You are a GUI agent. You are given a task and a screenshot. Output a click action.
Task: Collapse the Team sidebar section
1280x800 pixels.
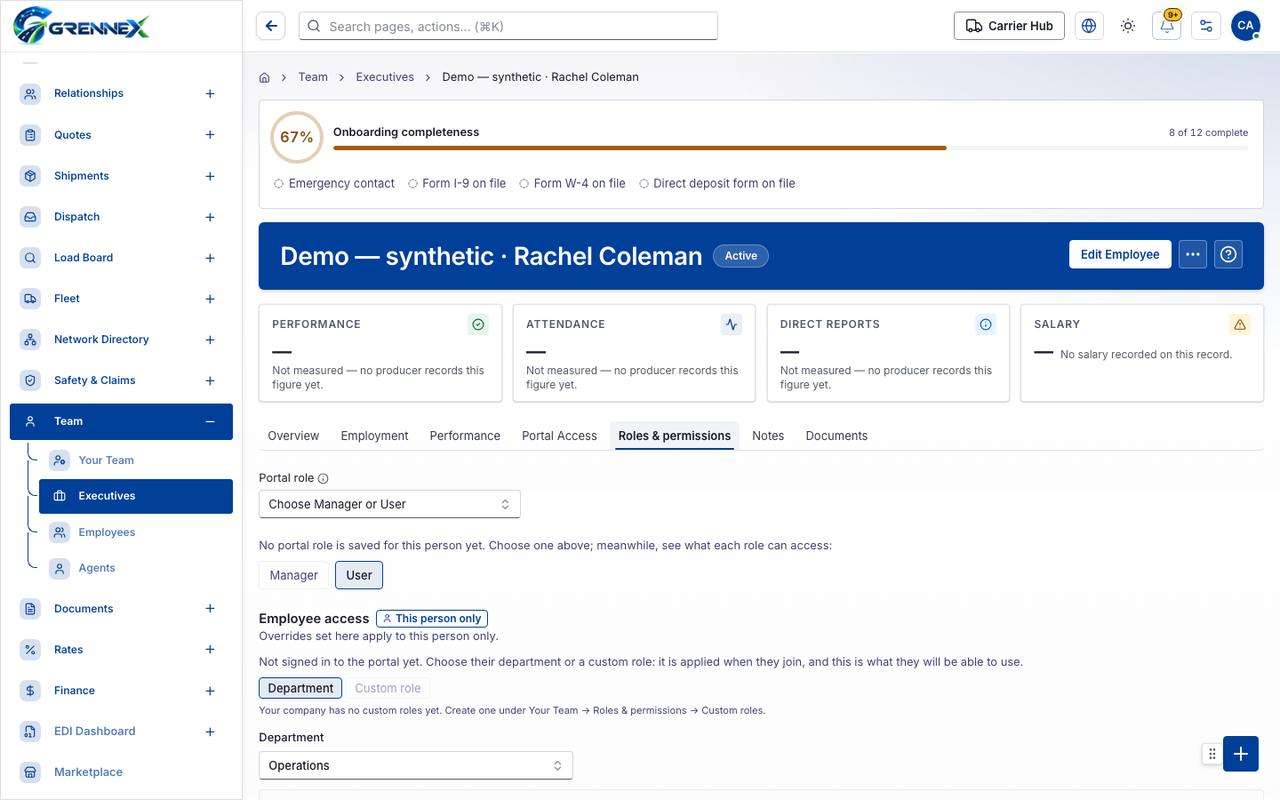coord(210,422)
